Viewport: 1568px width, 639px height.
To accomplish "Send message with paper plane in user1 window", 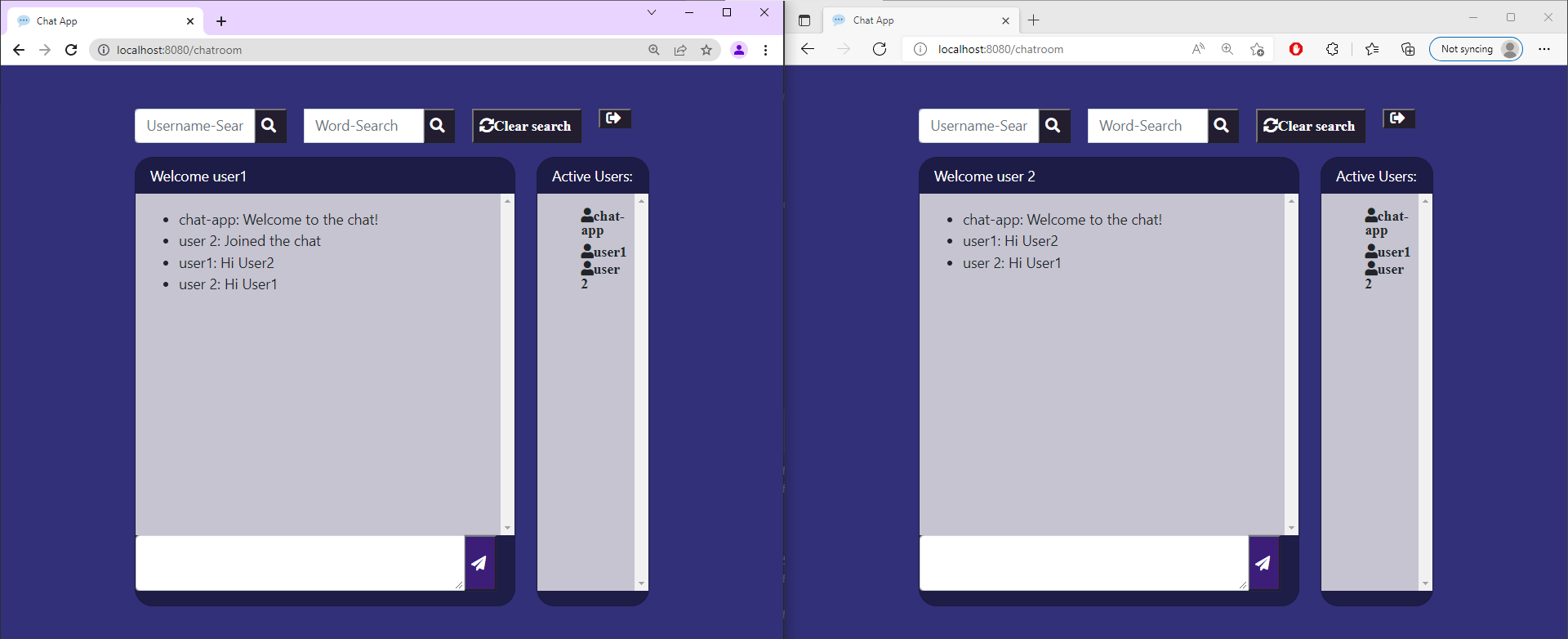I will click(x=479, y=562).
